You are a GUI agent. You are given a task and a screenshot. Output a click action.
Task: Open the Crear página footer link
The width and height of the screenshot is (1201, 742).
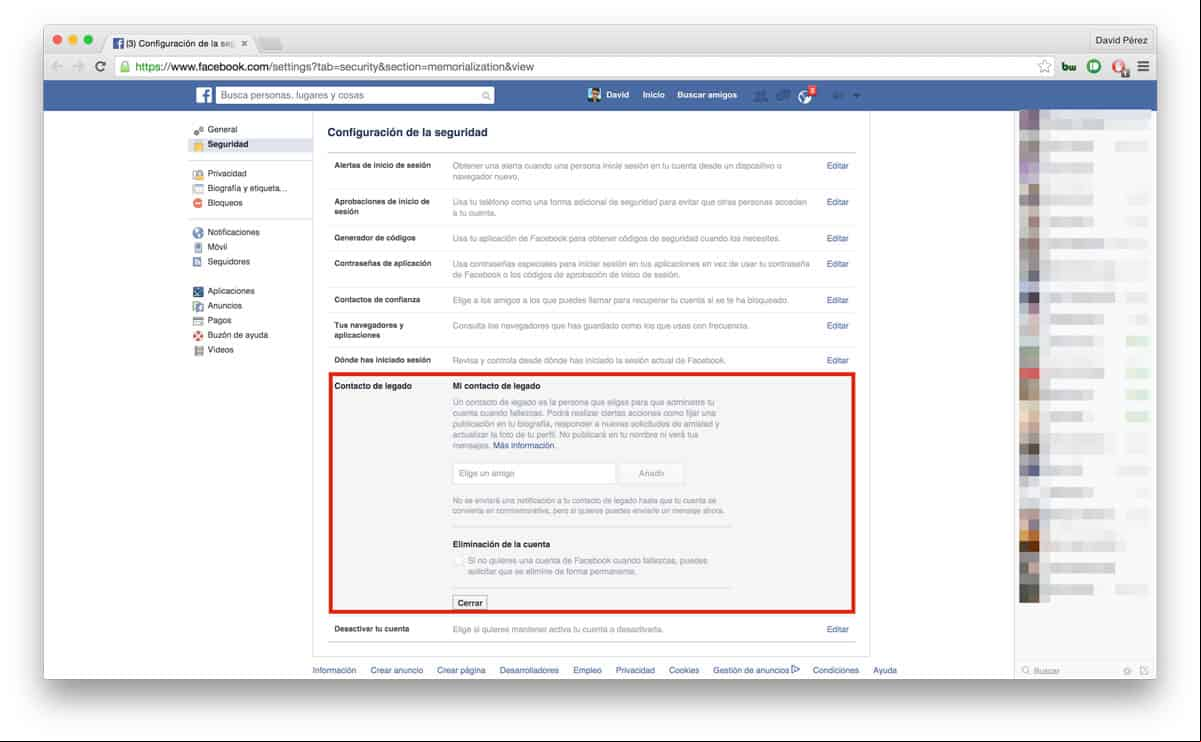[461, 670]
